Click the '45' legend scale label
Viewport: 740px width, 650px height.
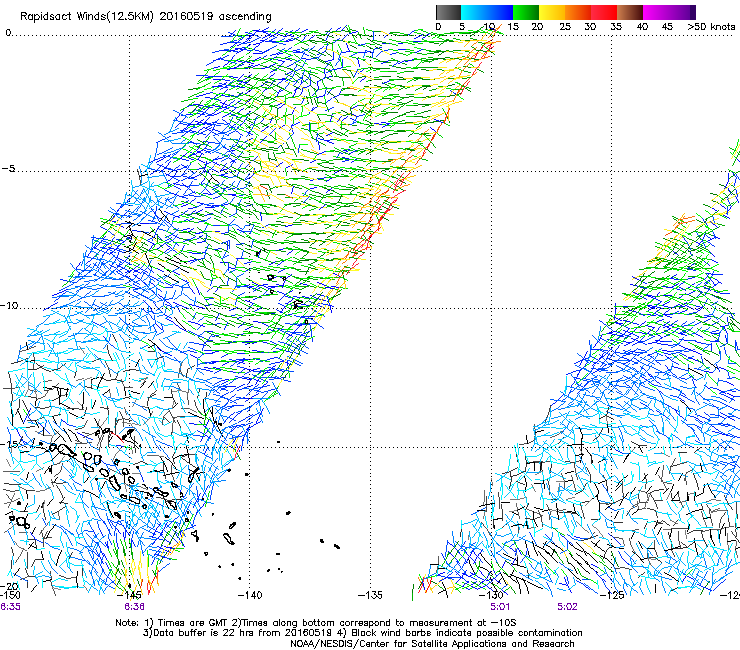(x=667, y=26)
